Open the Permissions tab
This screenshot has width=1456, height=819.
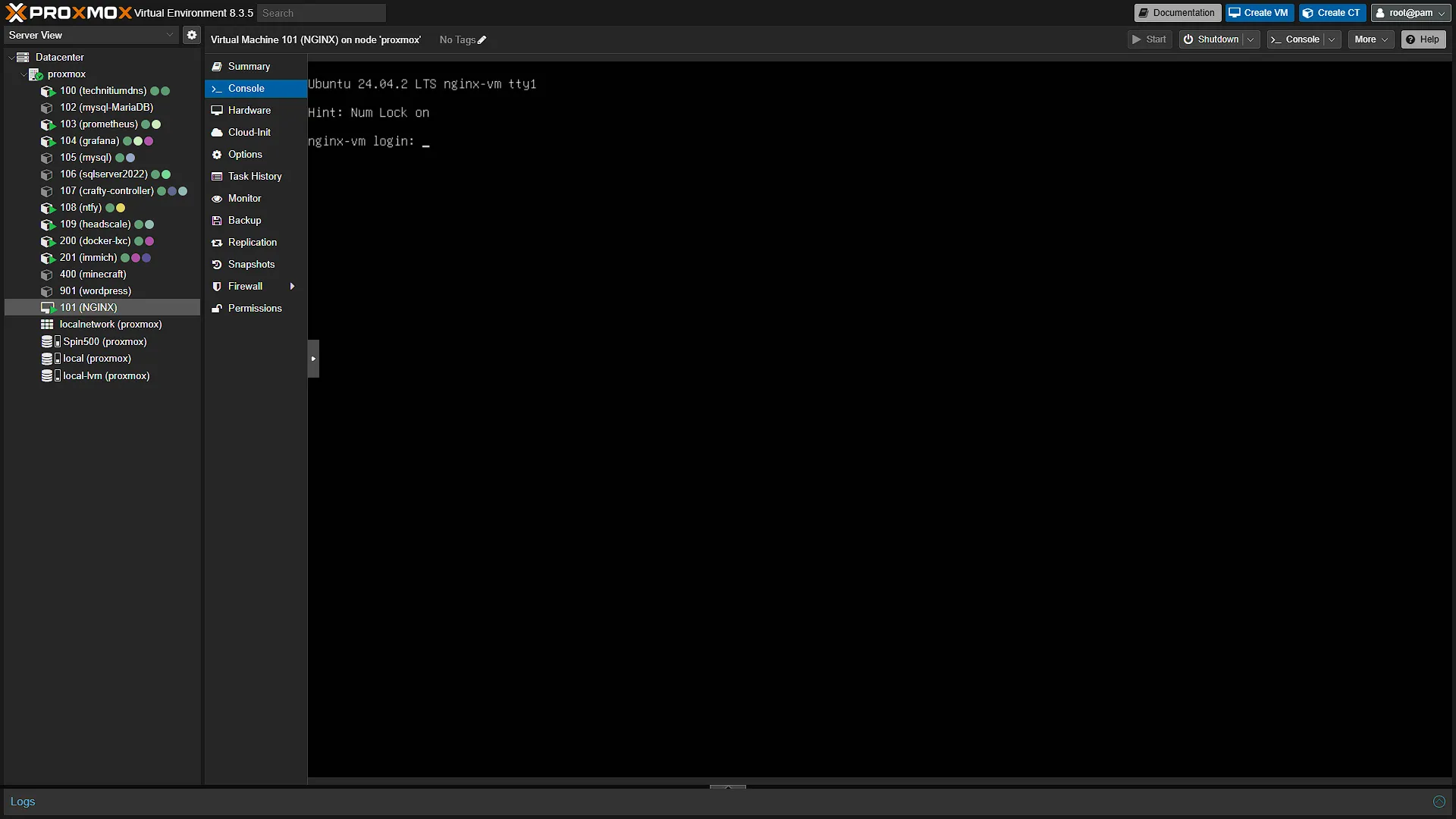click(256, 309)
